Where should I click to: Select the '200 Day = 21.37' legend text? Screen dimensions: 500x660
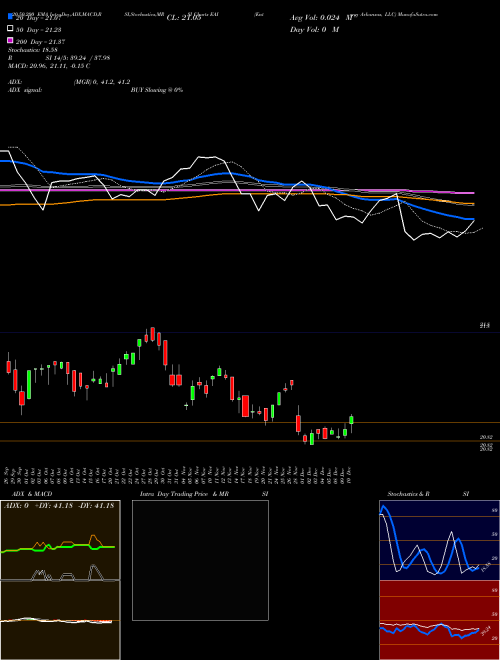[40, 42]
